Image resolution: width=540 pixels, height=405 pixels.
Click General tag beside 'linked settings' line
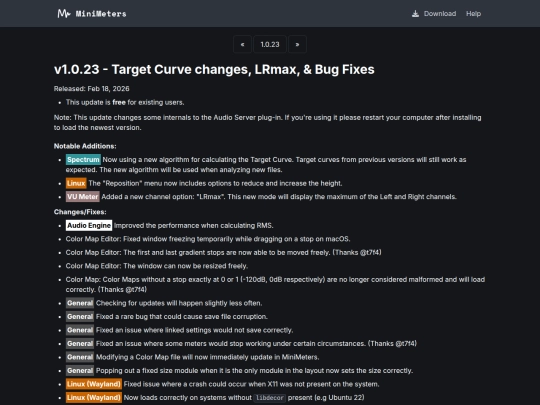pos(80,330)
